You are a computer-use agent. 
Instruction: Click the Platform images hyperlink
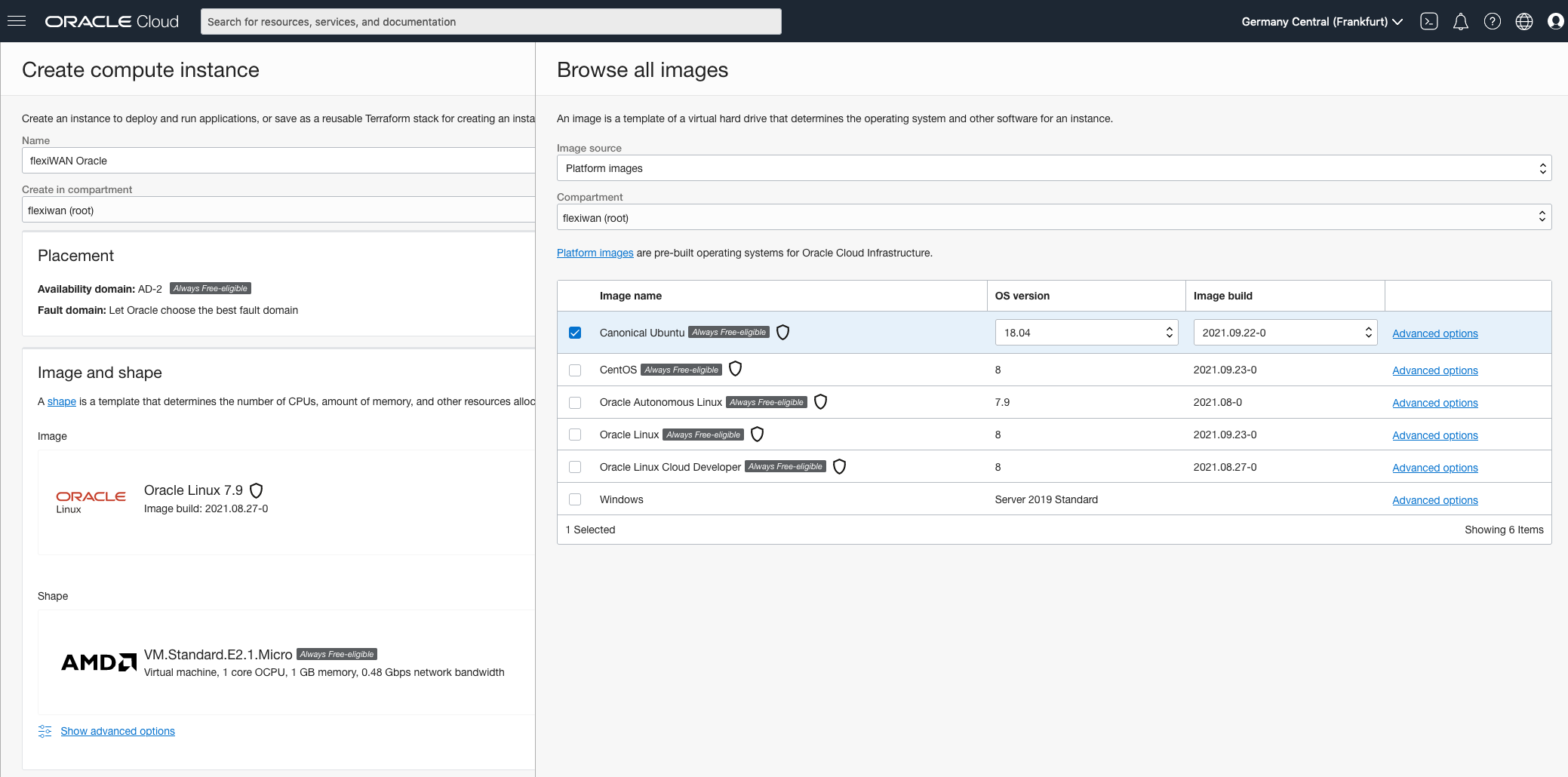click(x=595, y=253)
